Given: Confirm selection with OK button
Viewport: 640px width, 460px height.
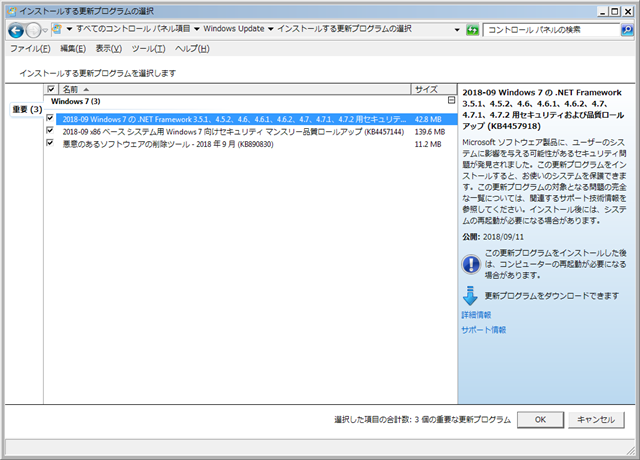Looking at the screenshot, I should click(540, 420).
